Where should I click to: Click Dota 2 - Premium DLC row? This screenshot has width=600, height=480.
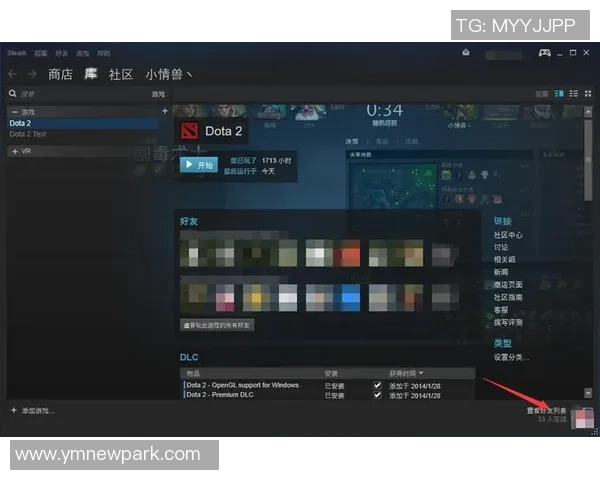point(329,395)
